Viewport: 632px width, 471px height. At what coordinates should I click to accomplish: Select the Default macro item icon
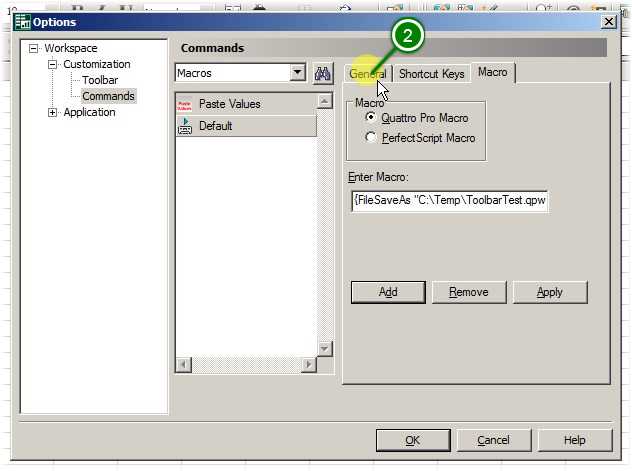pos(185,126)
